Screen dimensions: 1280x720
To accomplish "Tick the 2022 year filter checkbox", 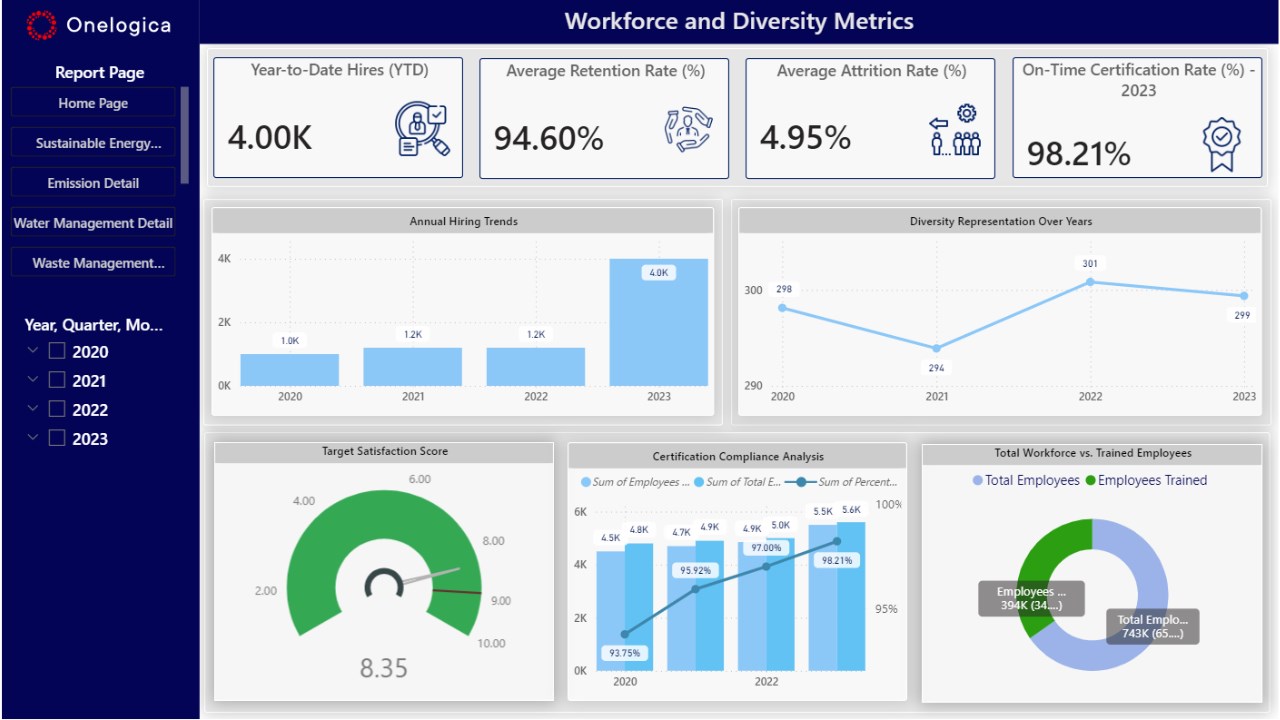I will coord(57,409).
